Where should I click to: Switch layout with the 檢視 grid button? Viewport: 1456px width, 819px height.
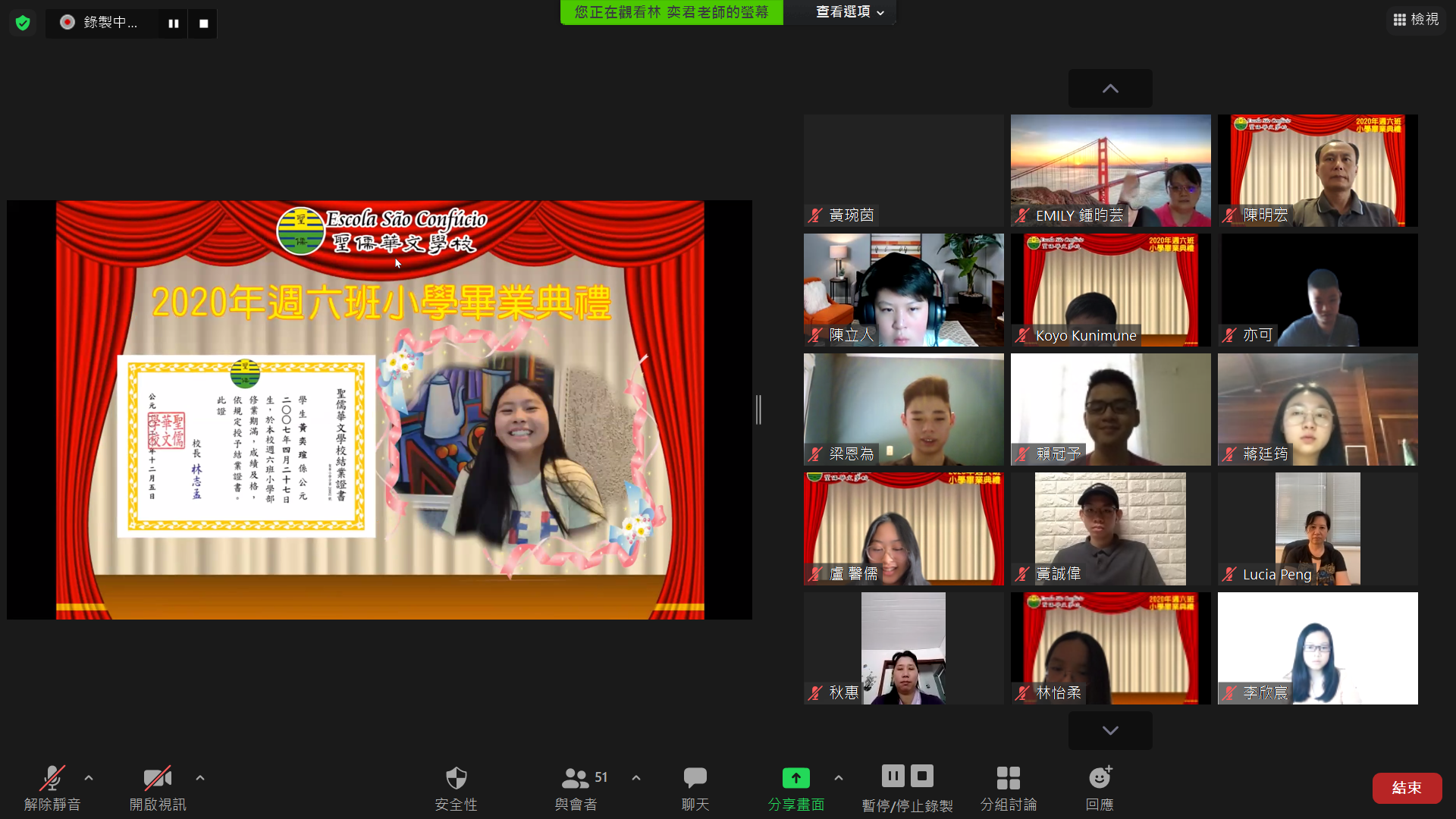(1416, 20)
